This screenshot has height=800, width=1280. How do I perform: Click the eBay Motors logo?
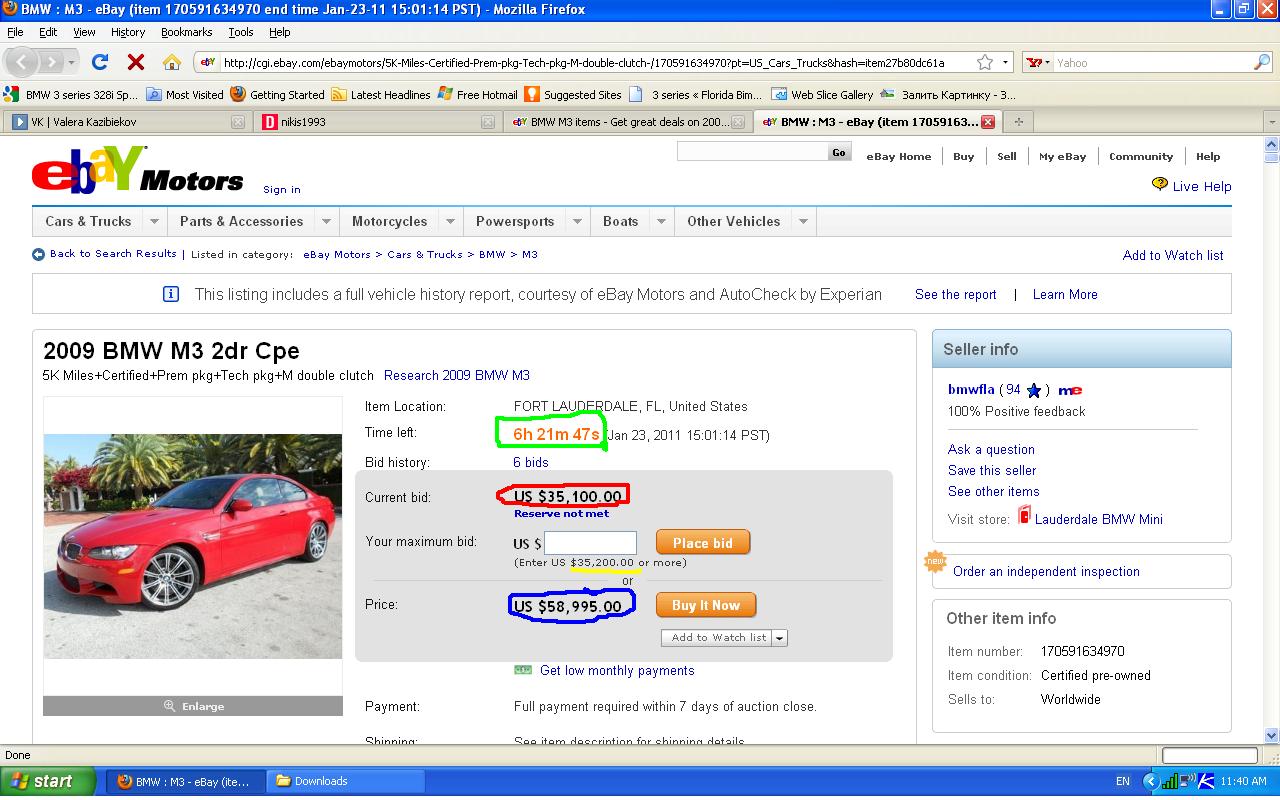tap(137, 170)
